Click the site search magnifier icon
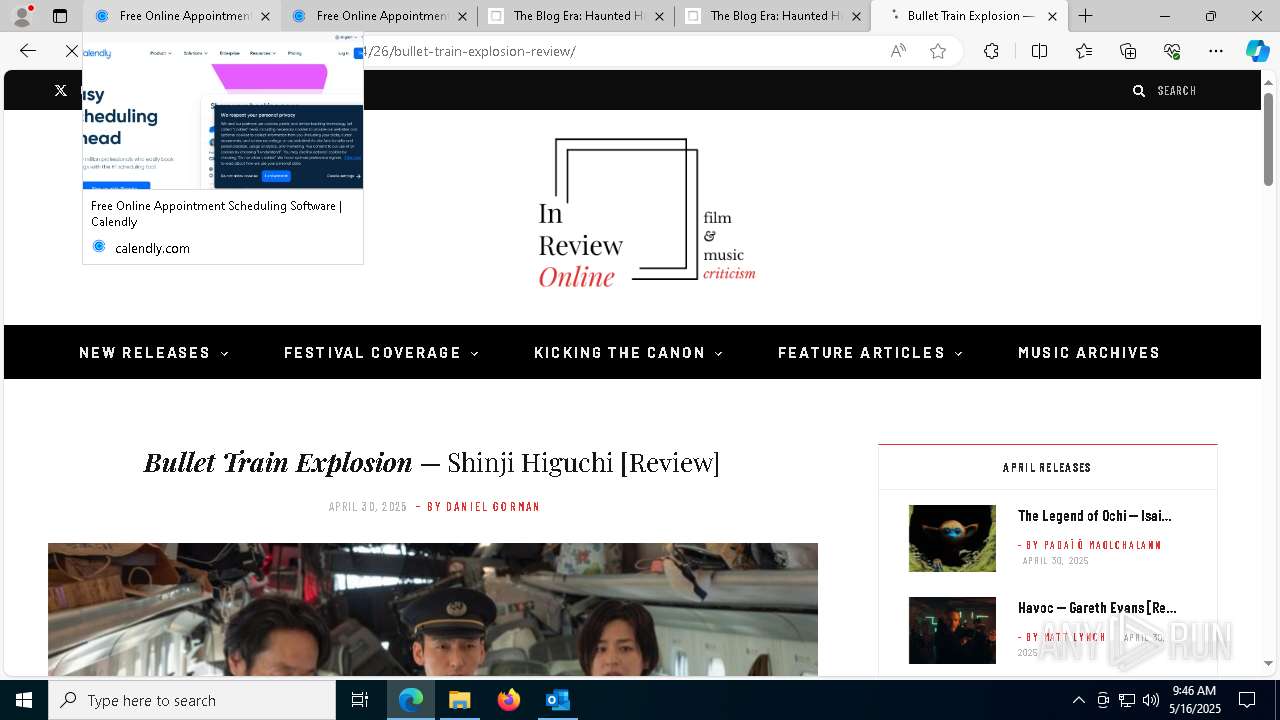The height and width of the screenshot is (720, 1280). click(x=1138, y=90)
